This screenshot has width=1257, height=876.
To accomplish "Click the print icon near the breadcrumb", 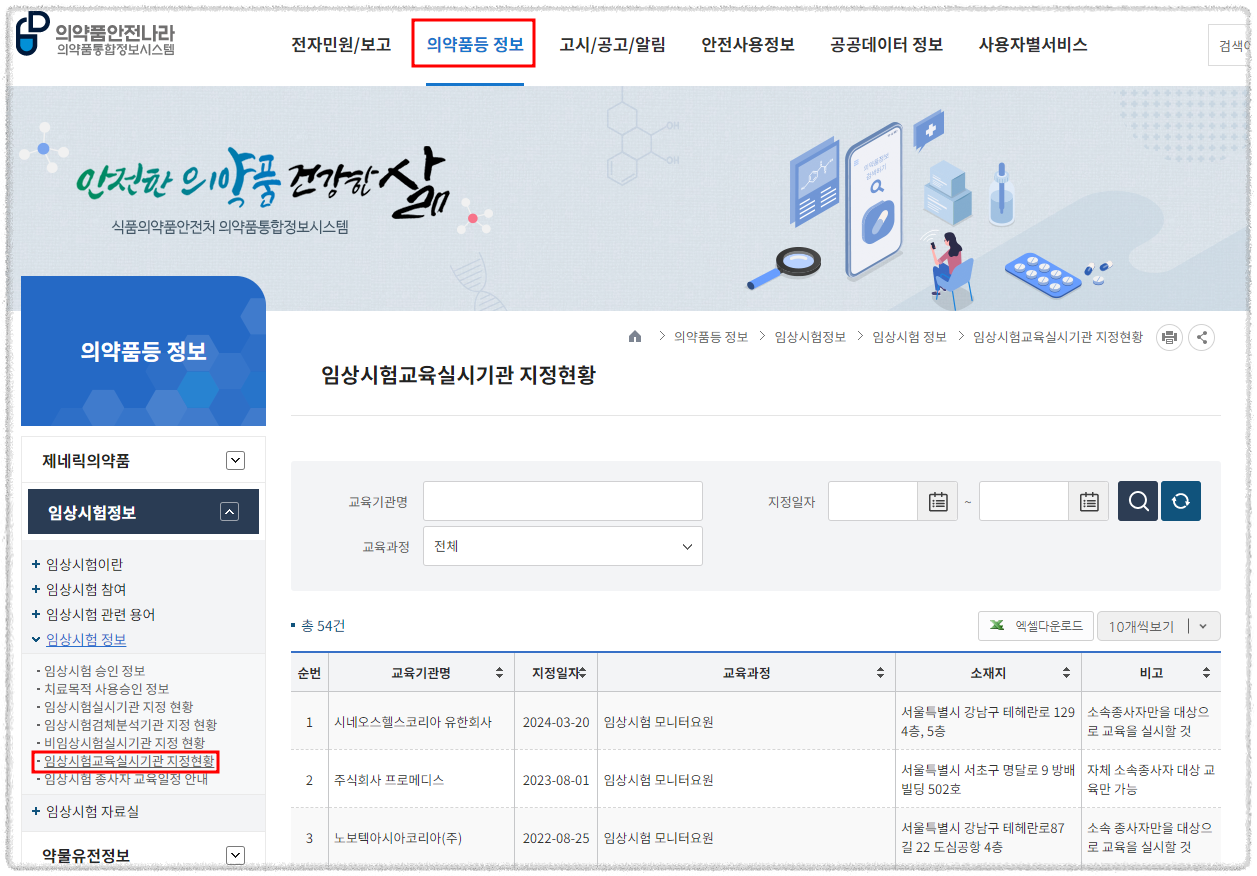I will tap(1169, 337).
